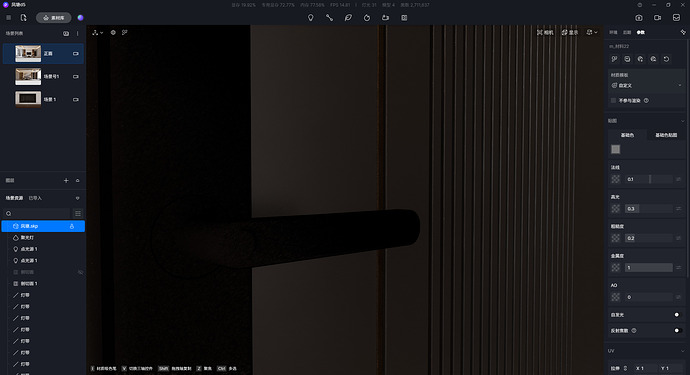690x375 pixels.
Task: Switch to the first properties panel tab
Action: pos(613,33)
